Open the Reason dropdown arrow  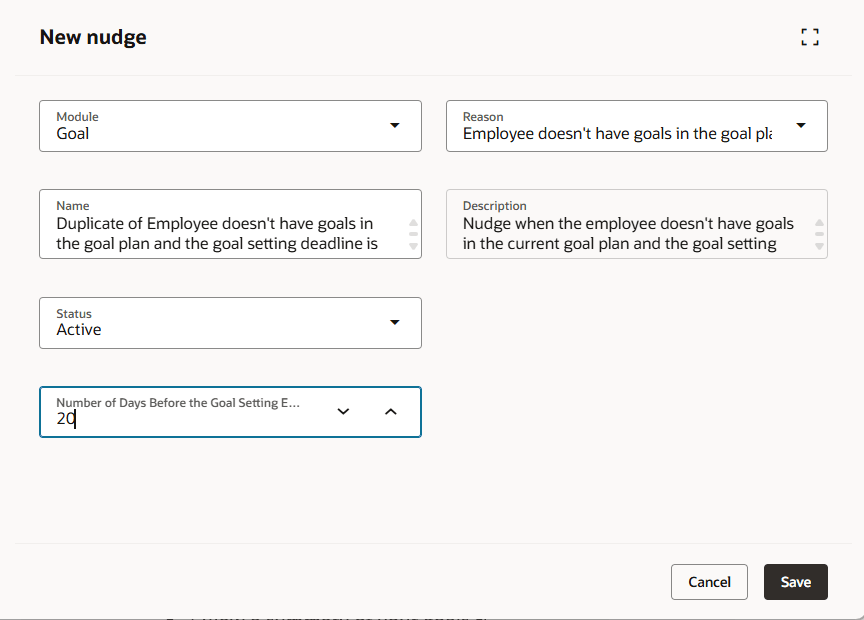[x=801, y=125]
